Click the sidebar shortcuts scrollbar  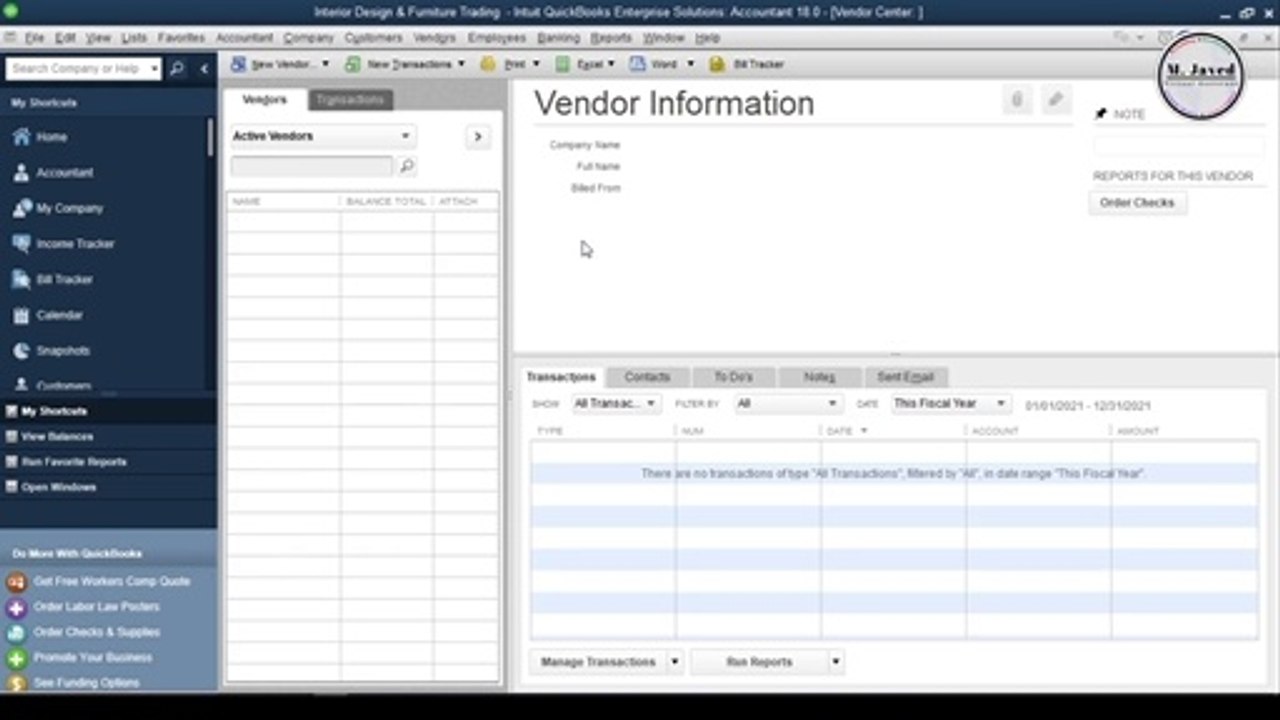(x=210, y=137)
